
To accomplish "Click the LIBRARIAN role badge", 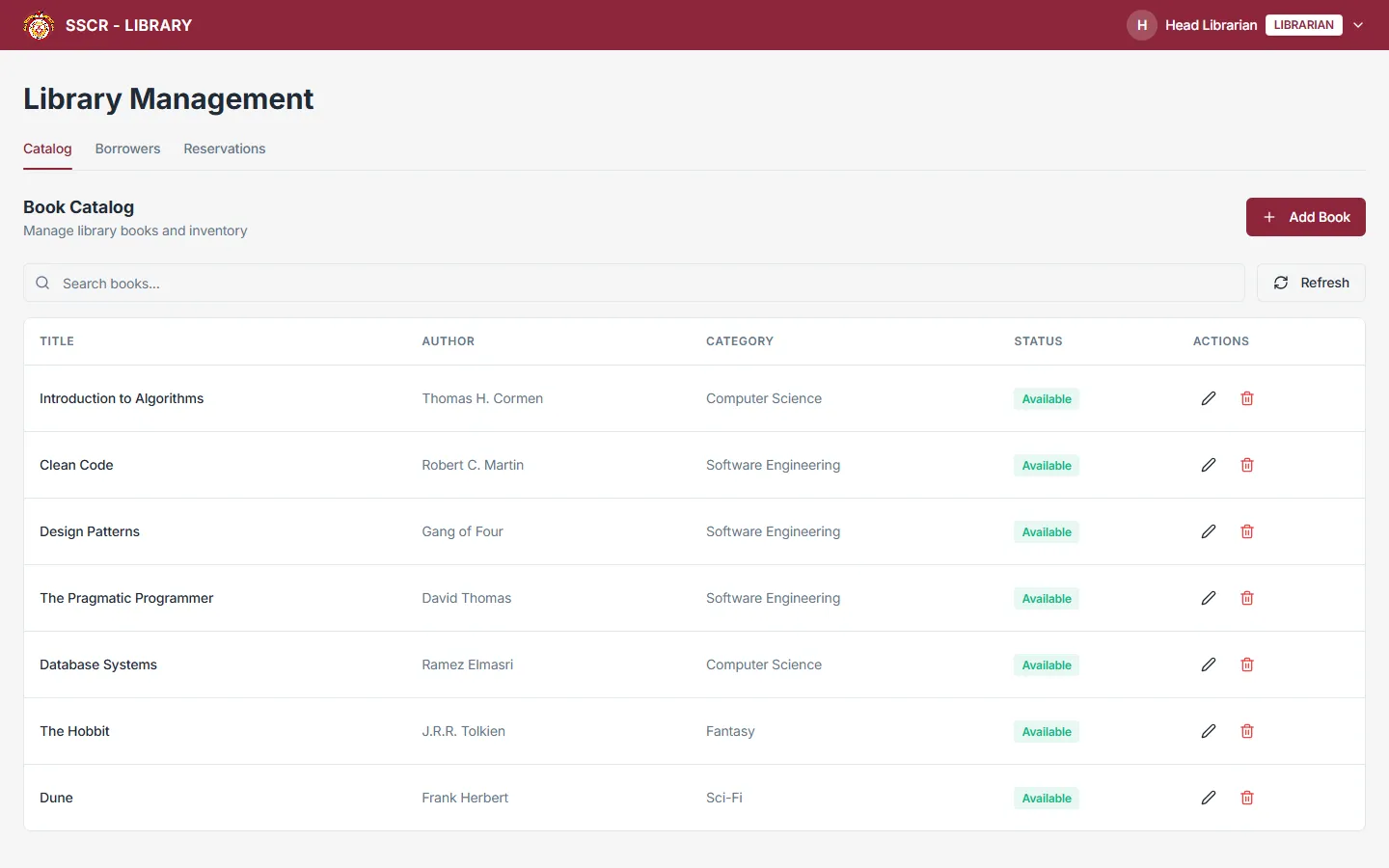I will pos(1304,25).
